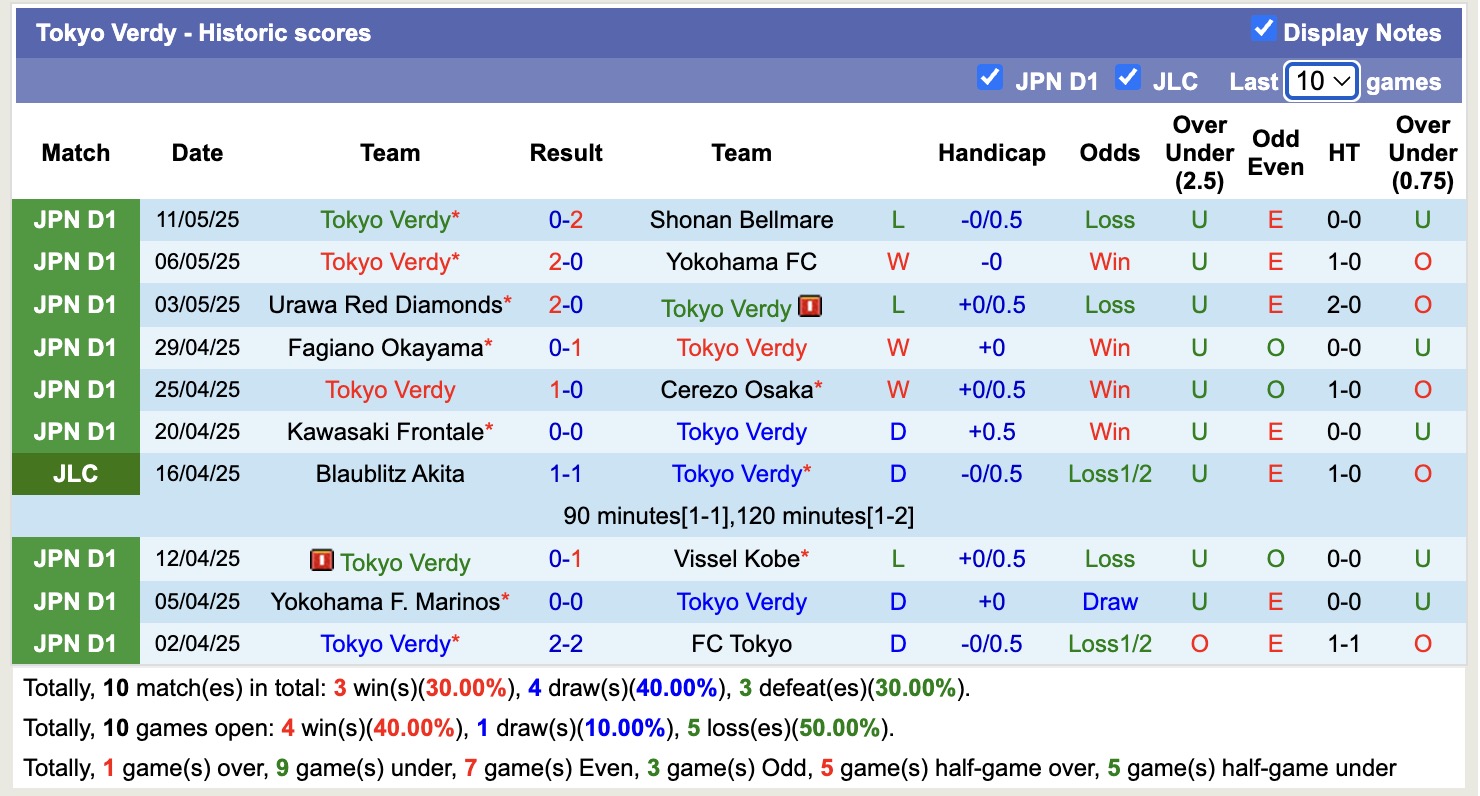
Task: Select the JPN D1 badge on the top row
Action: click(x=75, y=219)
